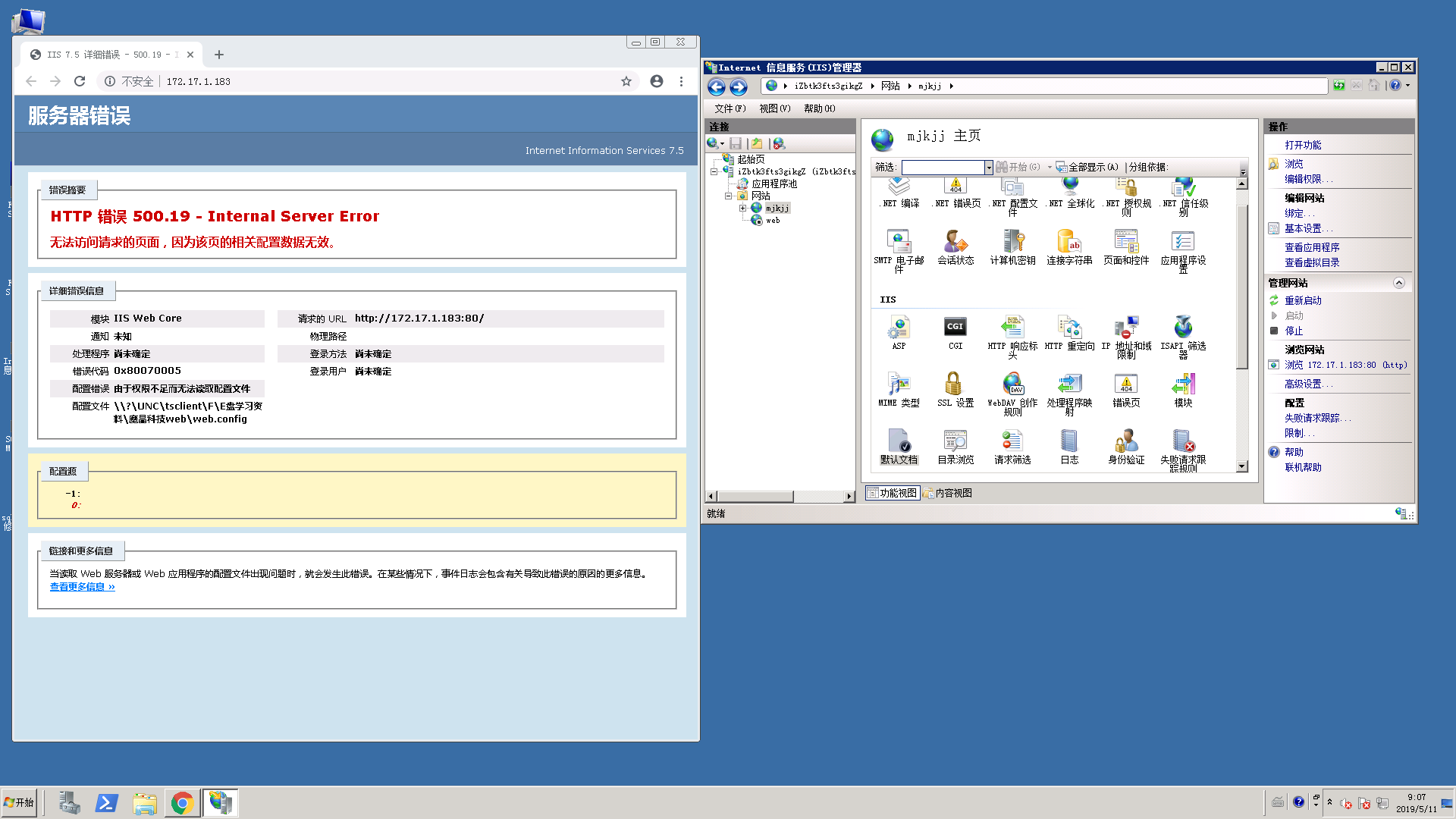Open IP 地址和域限制 feature
Screen dimensions: 1456x819
tap(1126, 337)
